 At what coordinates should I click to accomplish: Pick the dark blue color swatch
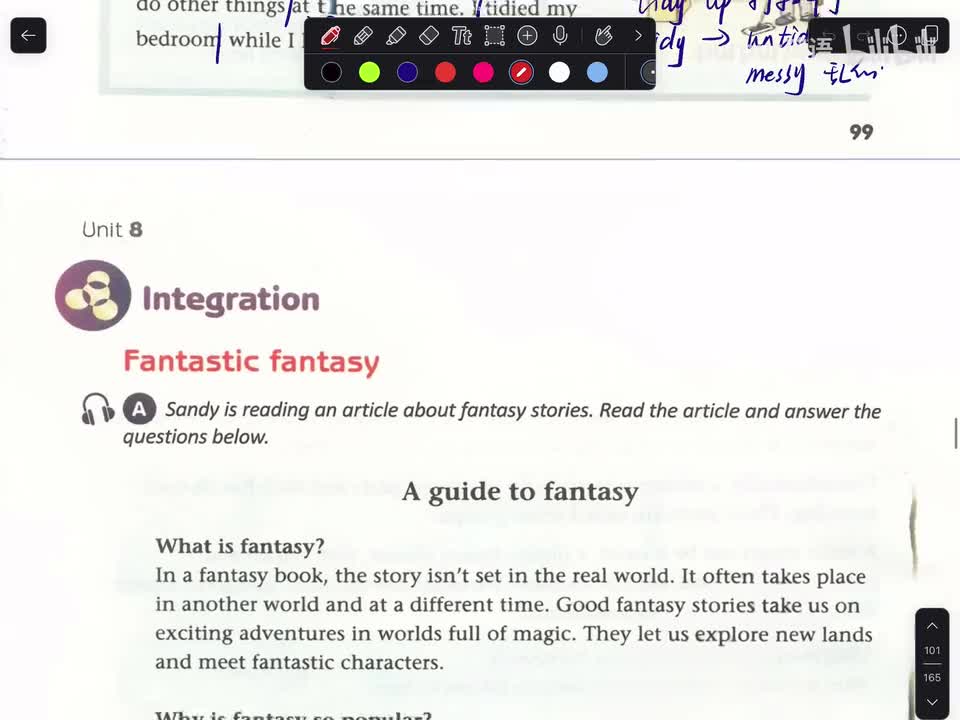coord(407,73)
